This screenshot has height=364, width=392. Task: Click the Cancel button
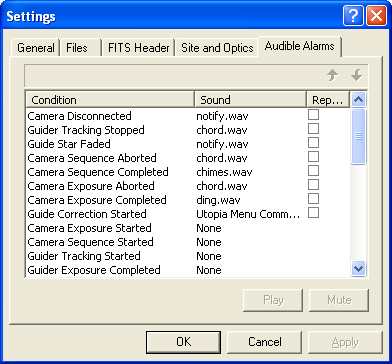point(265,342)
